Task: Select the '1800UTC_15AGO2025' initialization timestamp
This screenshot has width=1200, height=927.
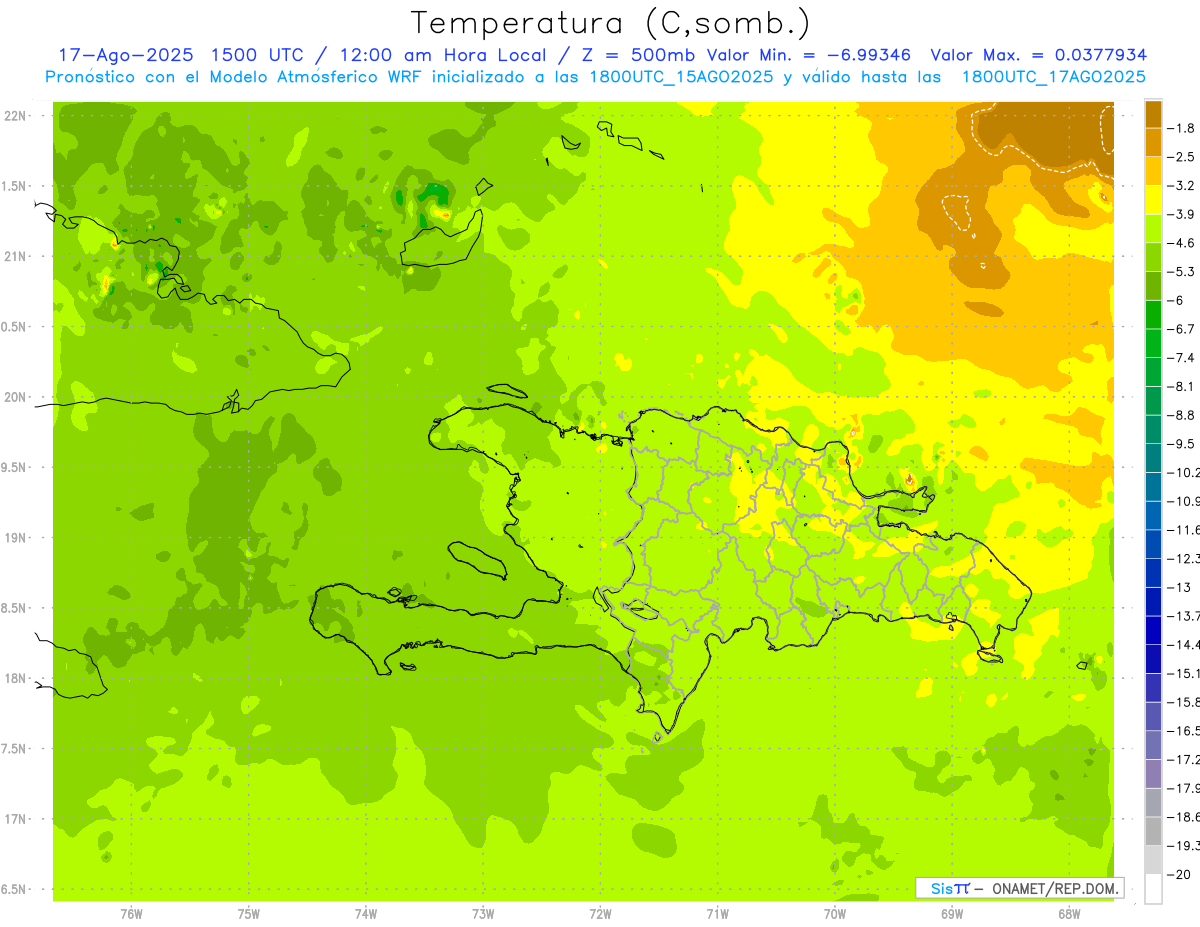Action: 680,77
